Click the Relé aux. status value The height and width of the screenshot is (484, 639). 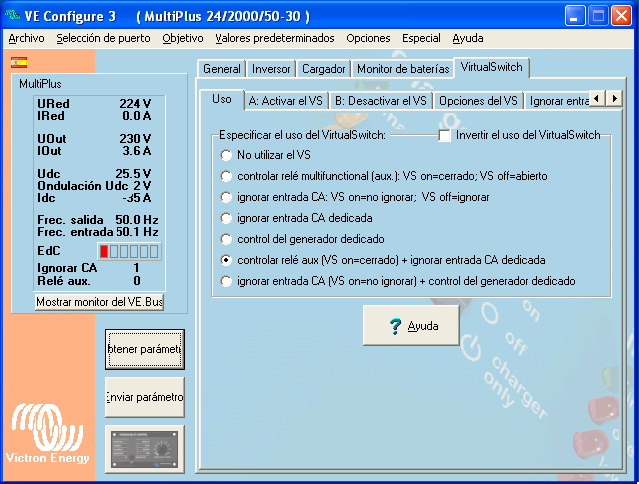[x=137, y=281]
